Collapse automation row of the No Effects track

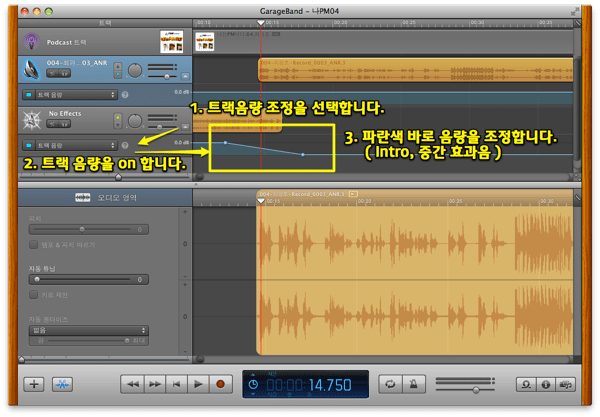(x=185, y=127)
